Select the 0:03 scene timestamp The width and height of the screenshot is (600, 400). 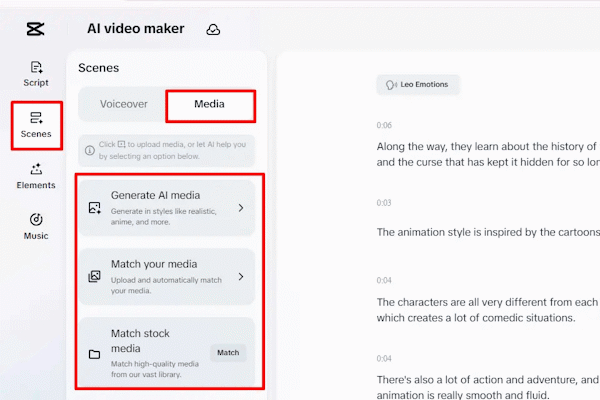384,202
